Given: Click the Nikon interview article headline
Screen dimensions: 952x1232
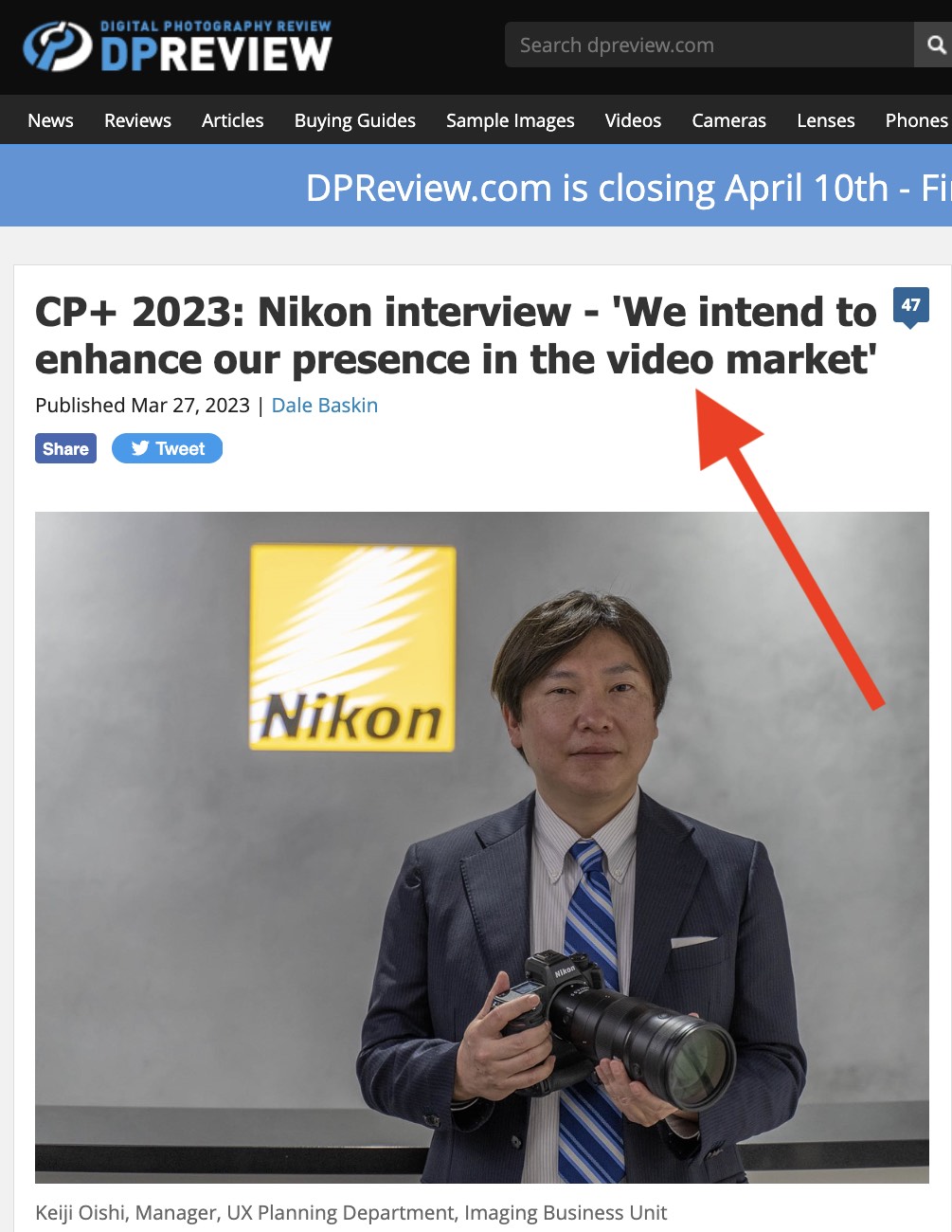Looking at the screenshot, I should [x=457, y=335].
